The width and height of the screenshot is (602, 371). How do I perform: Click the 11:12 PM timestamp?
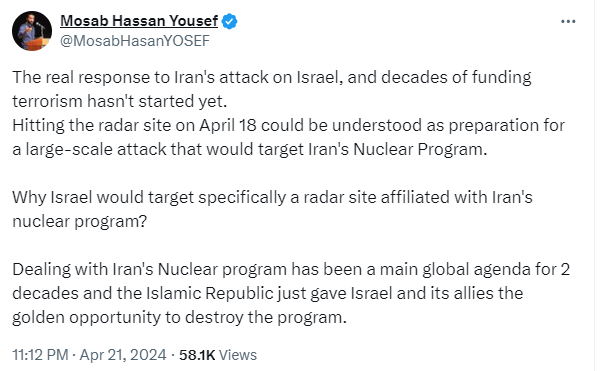(40, 355)
